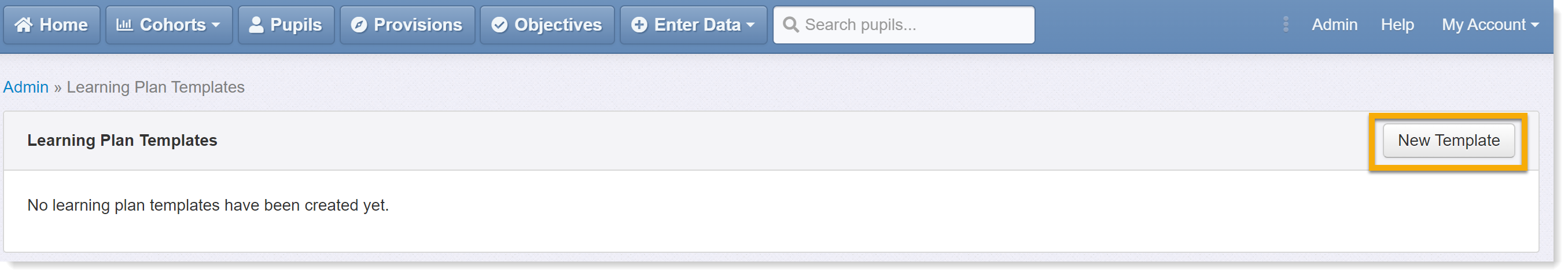The height and width of the screenshot is (276, 1568).
Task: Open the Help menu item
Action: click(x=1397, y=25)
